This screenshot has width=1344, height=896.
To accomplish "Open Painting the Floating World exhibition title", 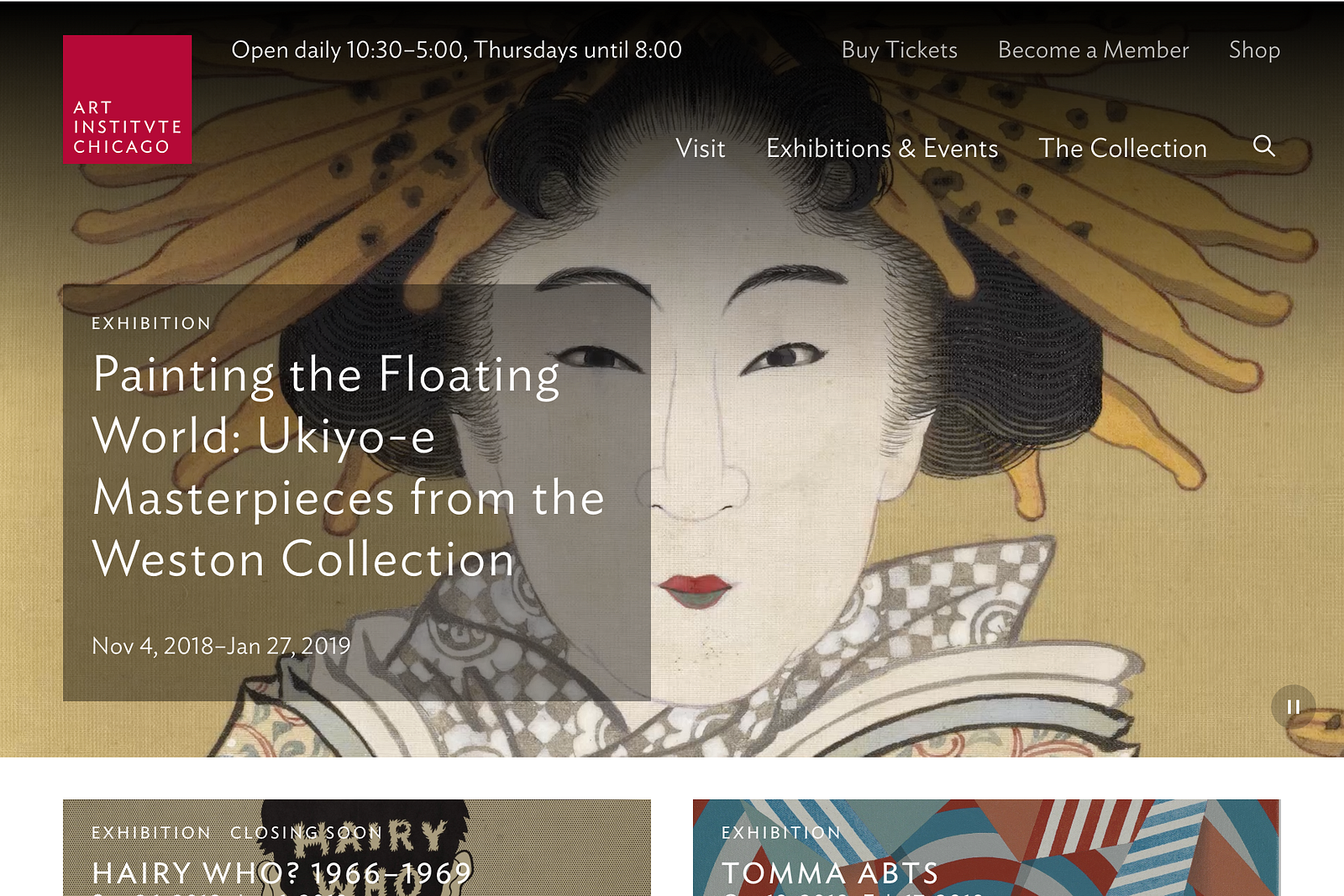I will pyautogui.click(x=349, y=467).
